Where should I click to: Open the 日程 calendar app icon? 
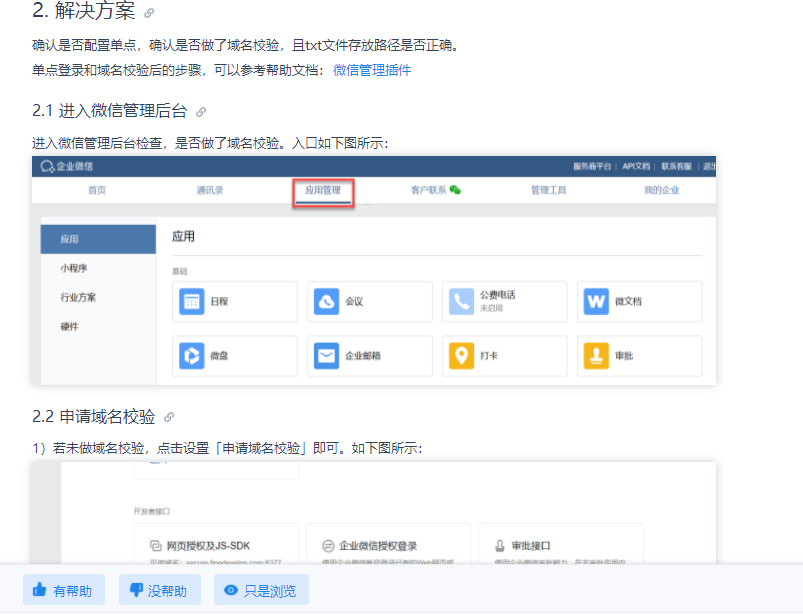coord(192,302)
